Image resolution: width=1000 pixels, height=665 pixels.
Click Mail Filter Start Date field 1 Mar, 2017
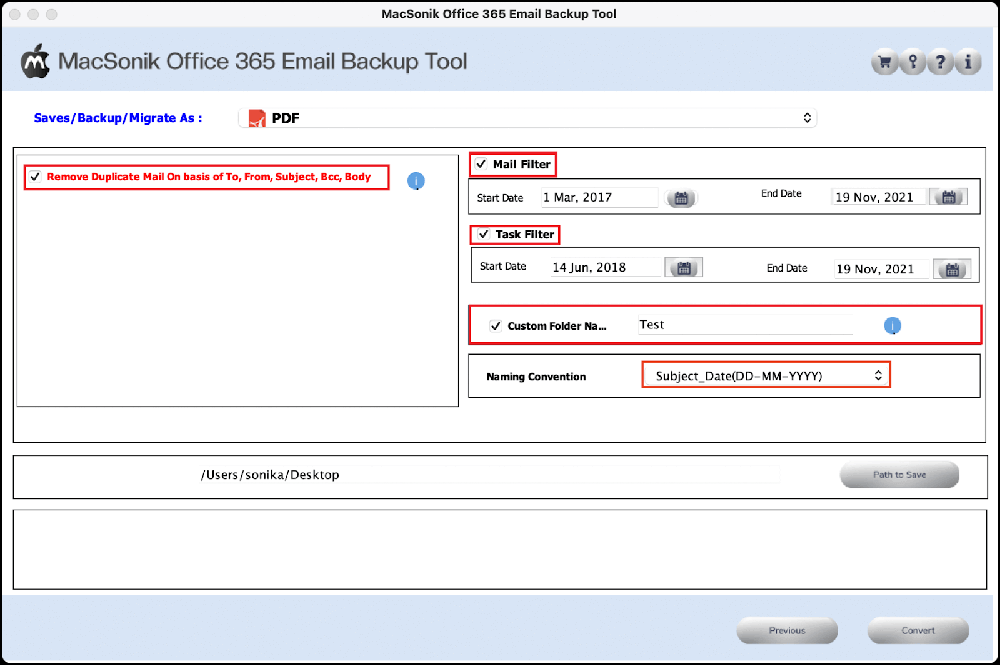(x=599, y=198)
